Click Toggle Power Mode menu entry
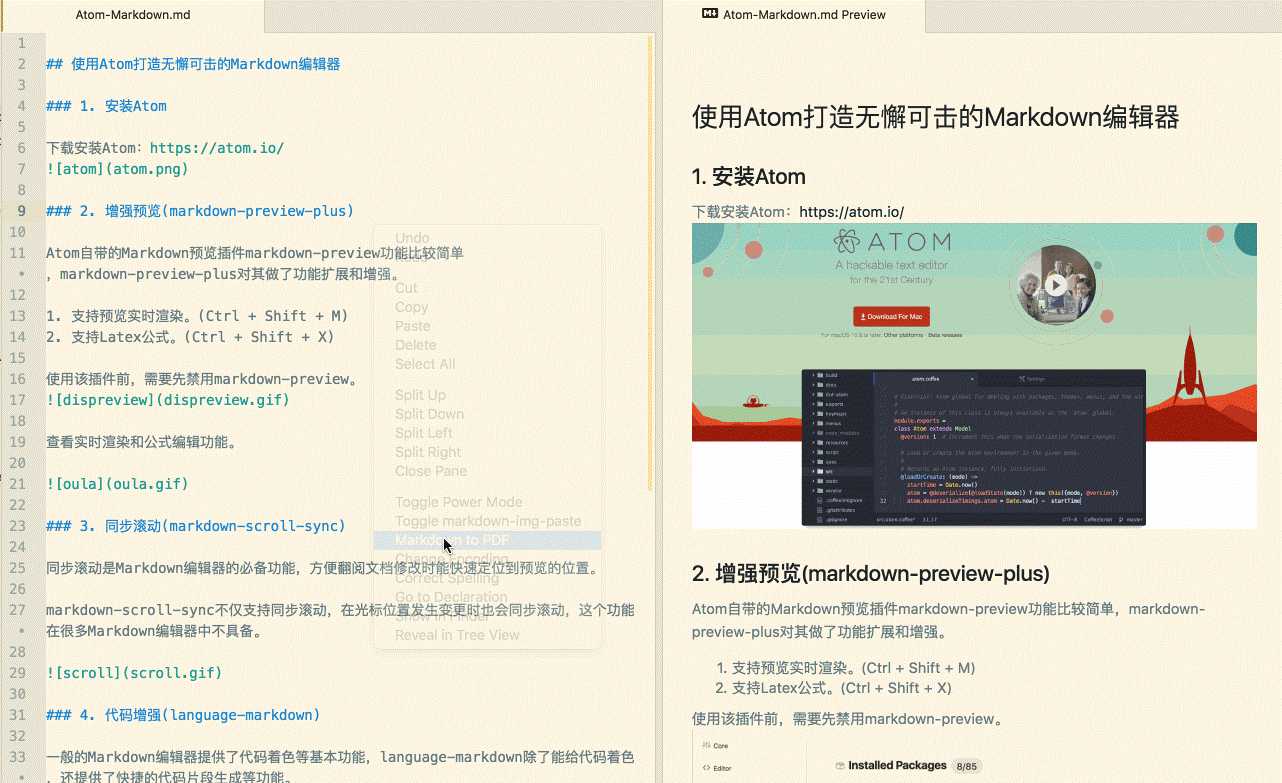Screen dimensions: 1282x783 point(458,502)
